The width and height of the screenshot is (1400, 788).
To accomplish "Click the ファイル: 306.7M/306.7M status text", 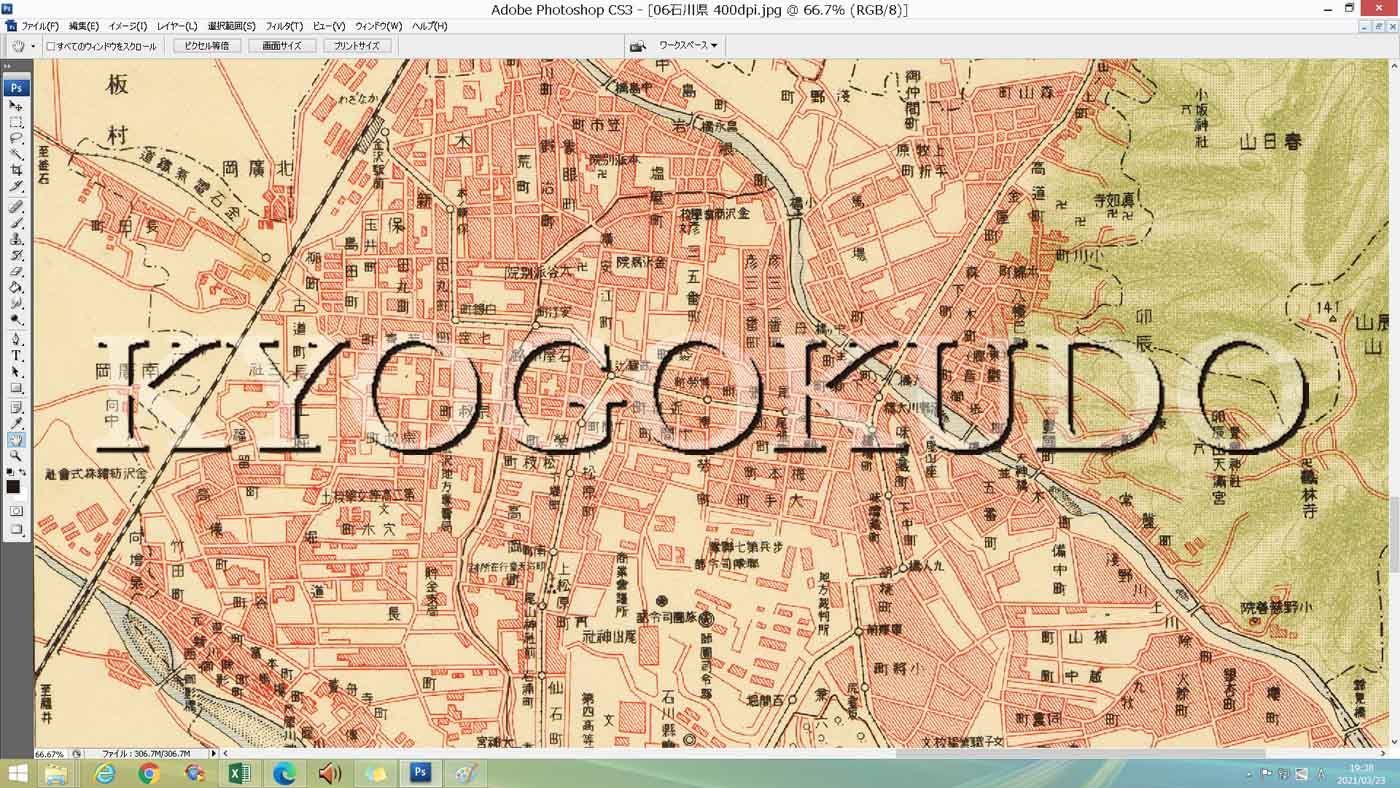I will [x=145, y=754].
